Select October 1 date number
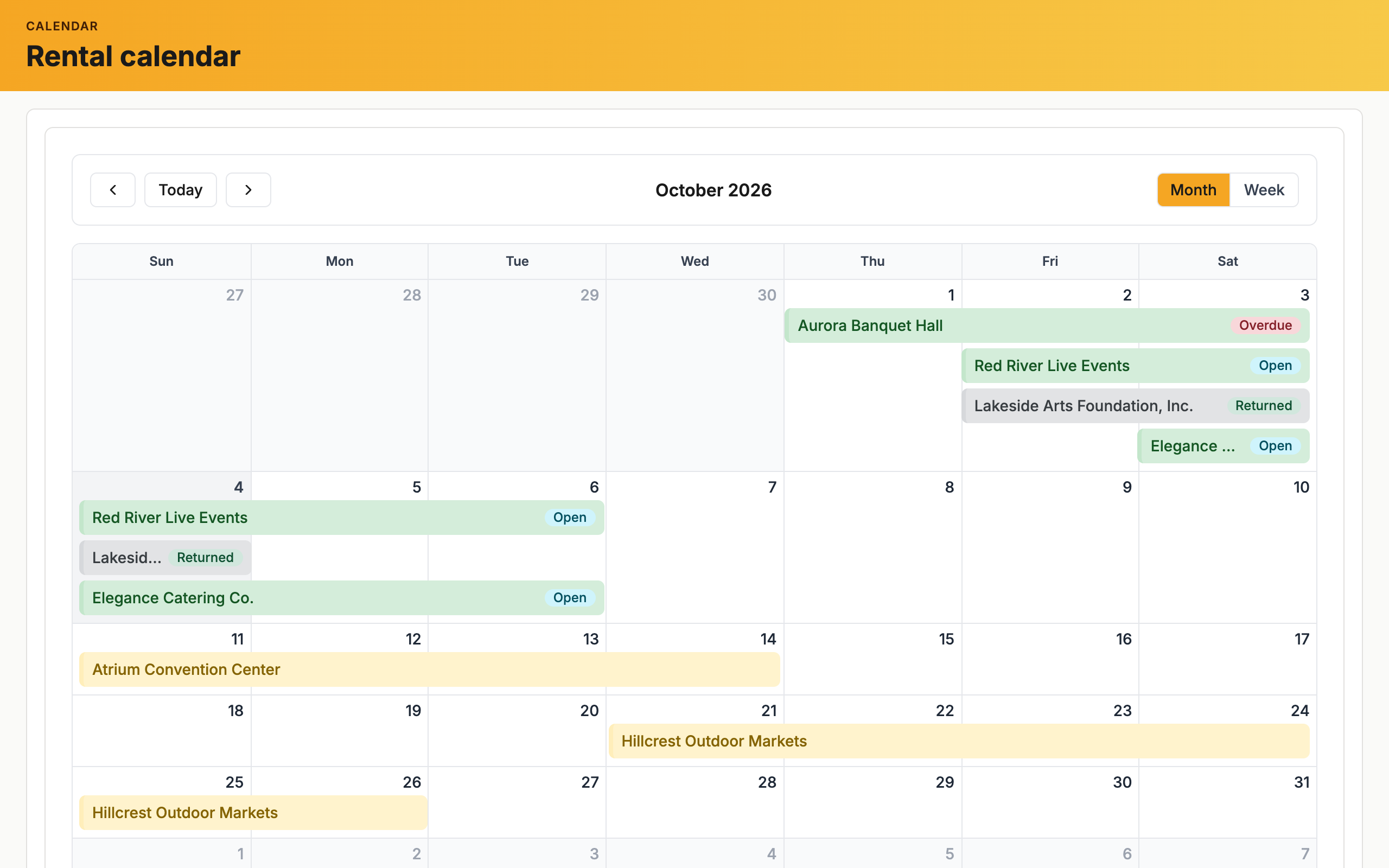The height and width of the screenshot is (868, 1389). coord(951,295)
